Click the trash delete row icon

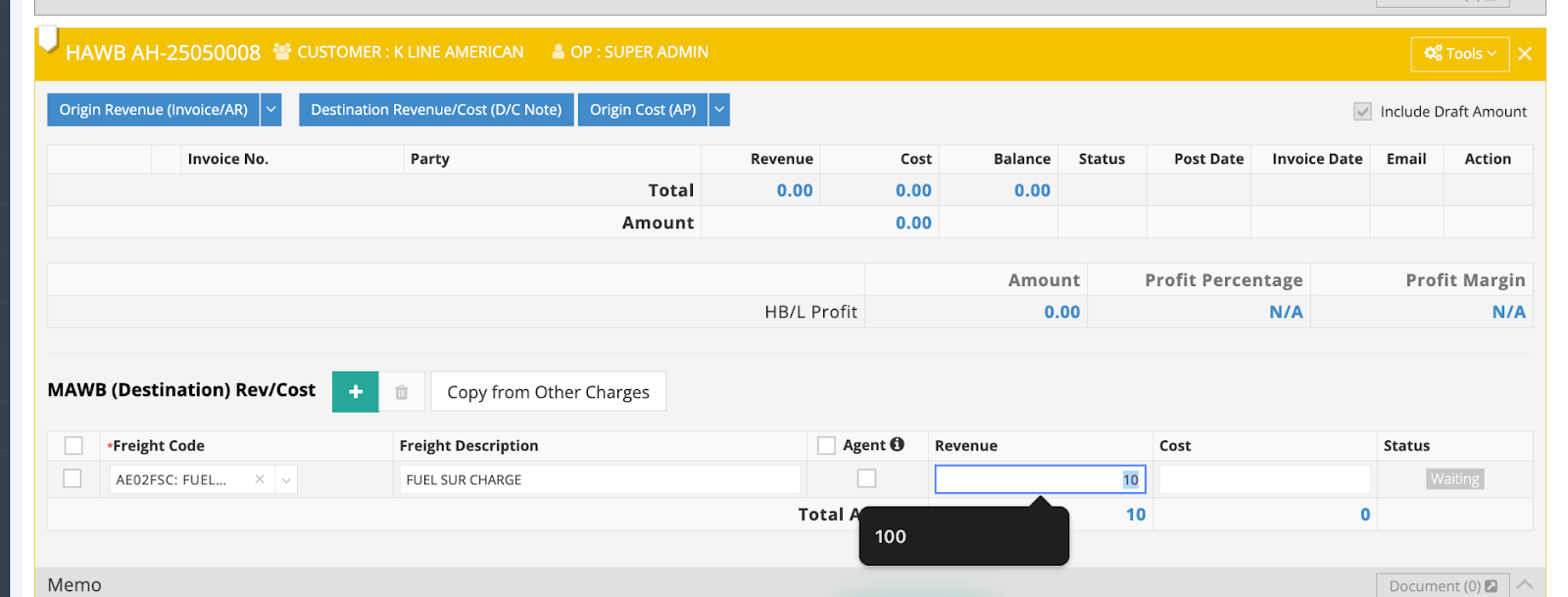402,392
